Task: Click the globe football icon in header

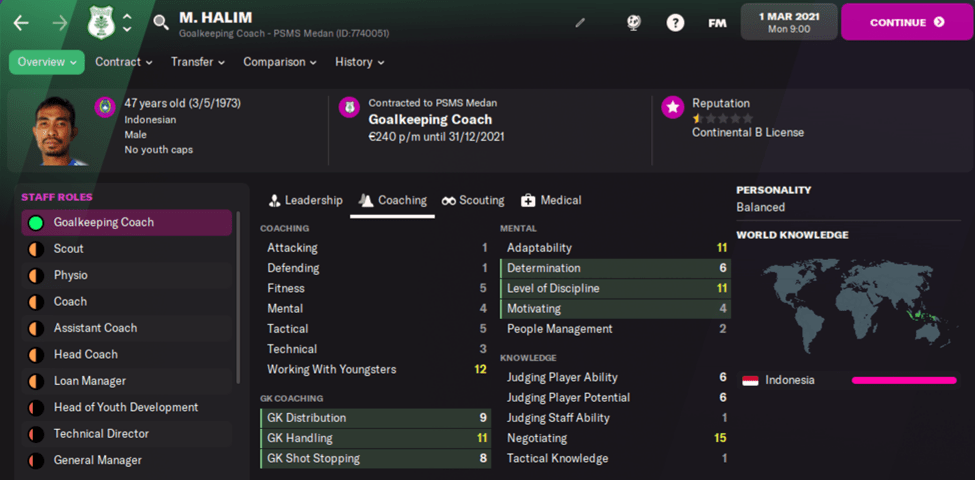Action: pyautogui.click(x=634, y=22)
